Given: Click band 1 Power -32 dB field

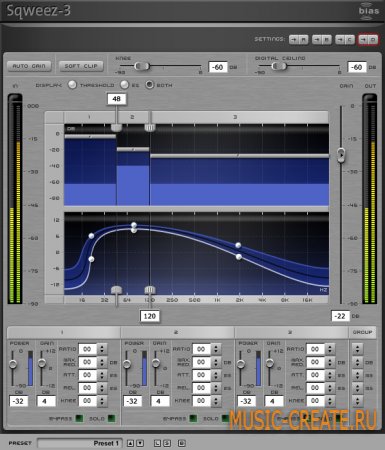Looking at the screenshot, I should (x=18, y=401).
